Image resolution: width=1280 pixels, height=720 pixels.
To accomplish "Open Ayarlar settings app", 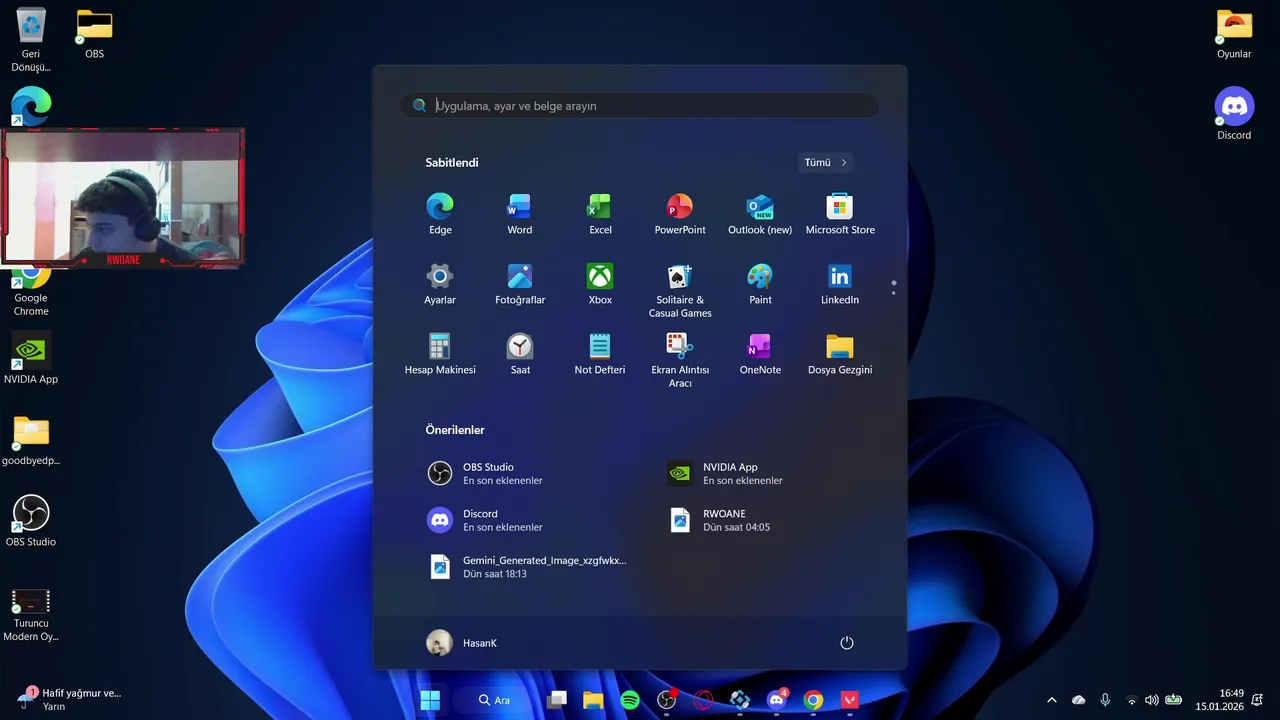I will pyautogui.click(x=440, y=285).
